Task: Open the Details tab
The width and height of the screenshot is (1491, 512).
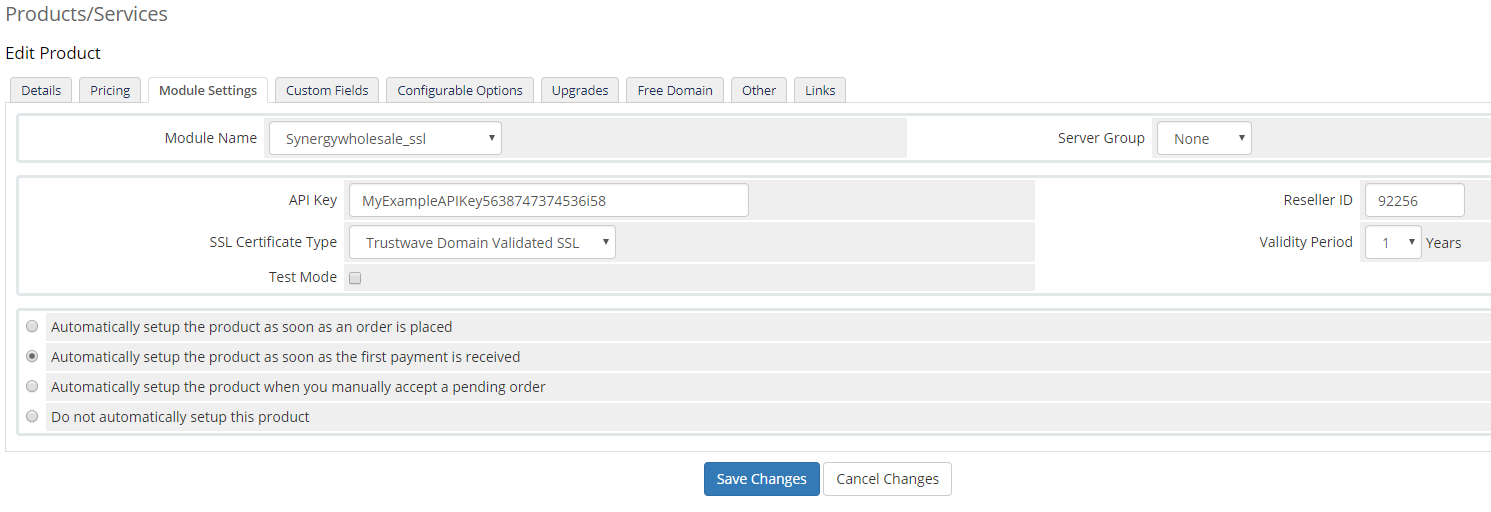Action: pos(41,90)
